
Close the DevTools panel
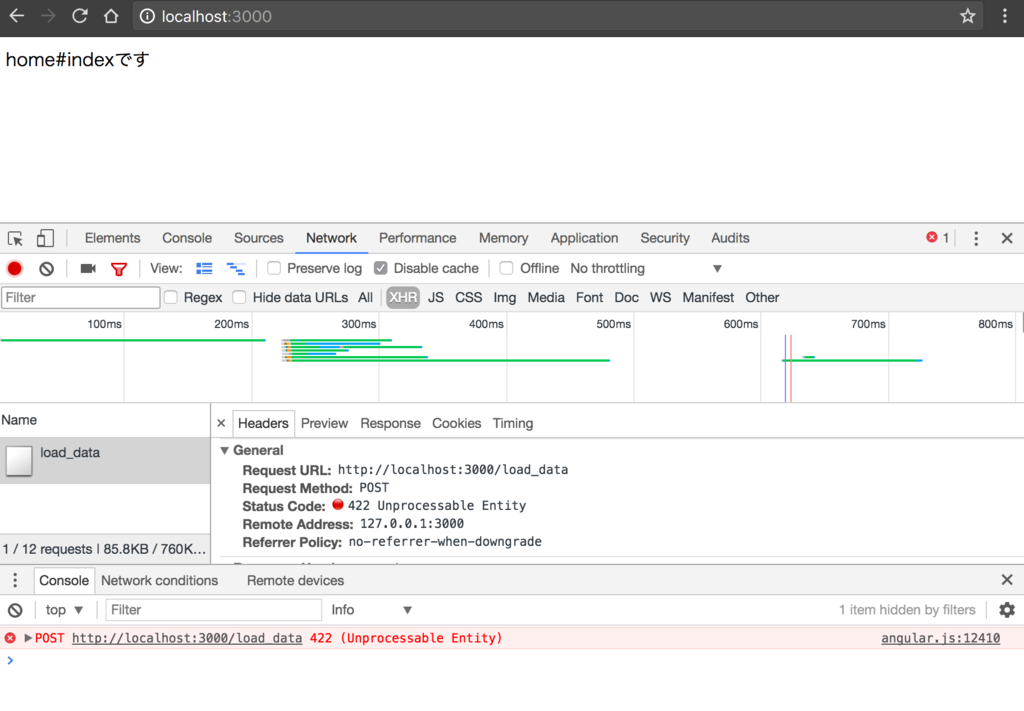1007,238
